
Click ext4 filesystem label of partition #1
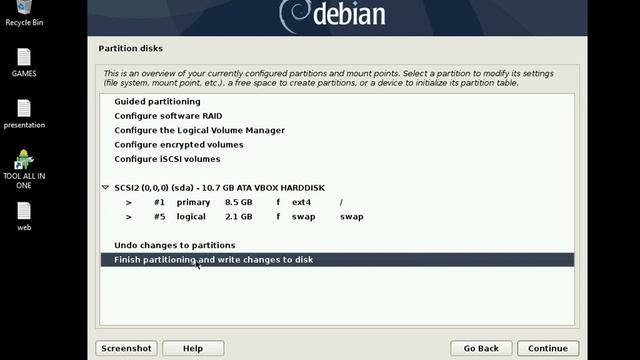301,202
